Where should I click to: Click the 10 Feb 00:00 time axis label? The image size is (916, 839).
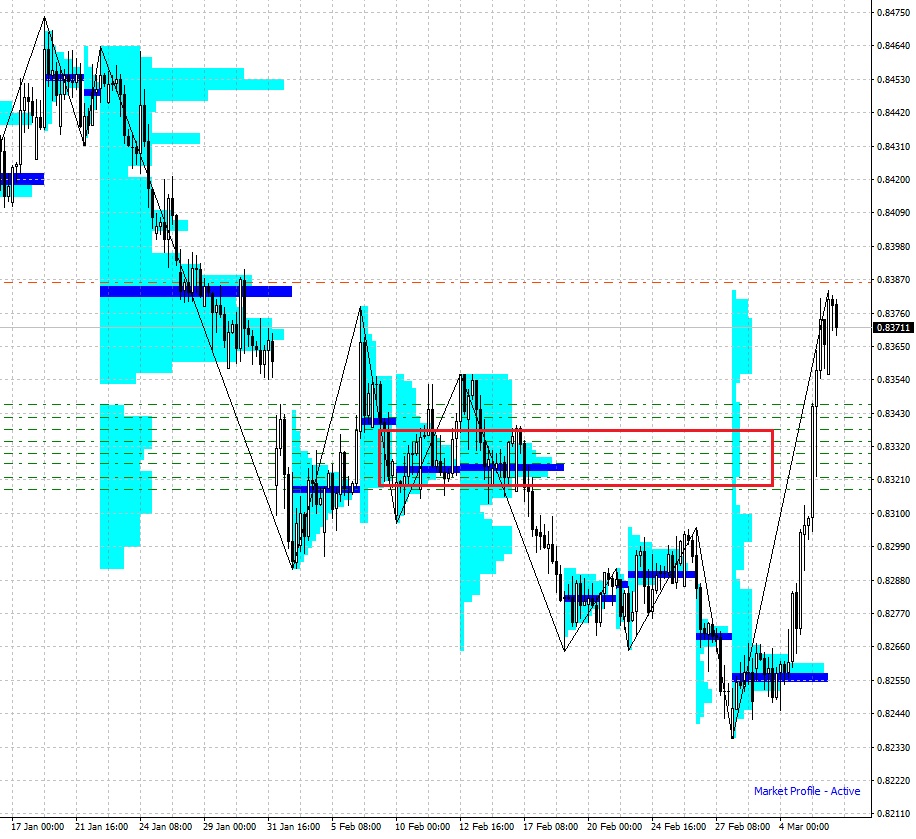[x=422, y=827]
